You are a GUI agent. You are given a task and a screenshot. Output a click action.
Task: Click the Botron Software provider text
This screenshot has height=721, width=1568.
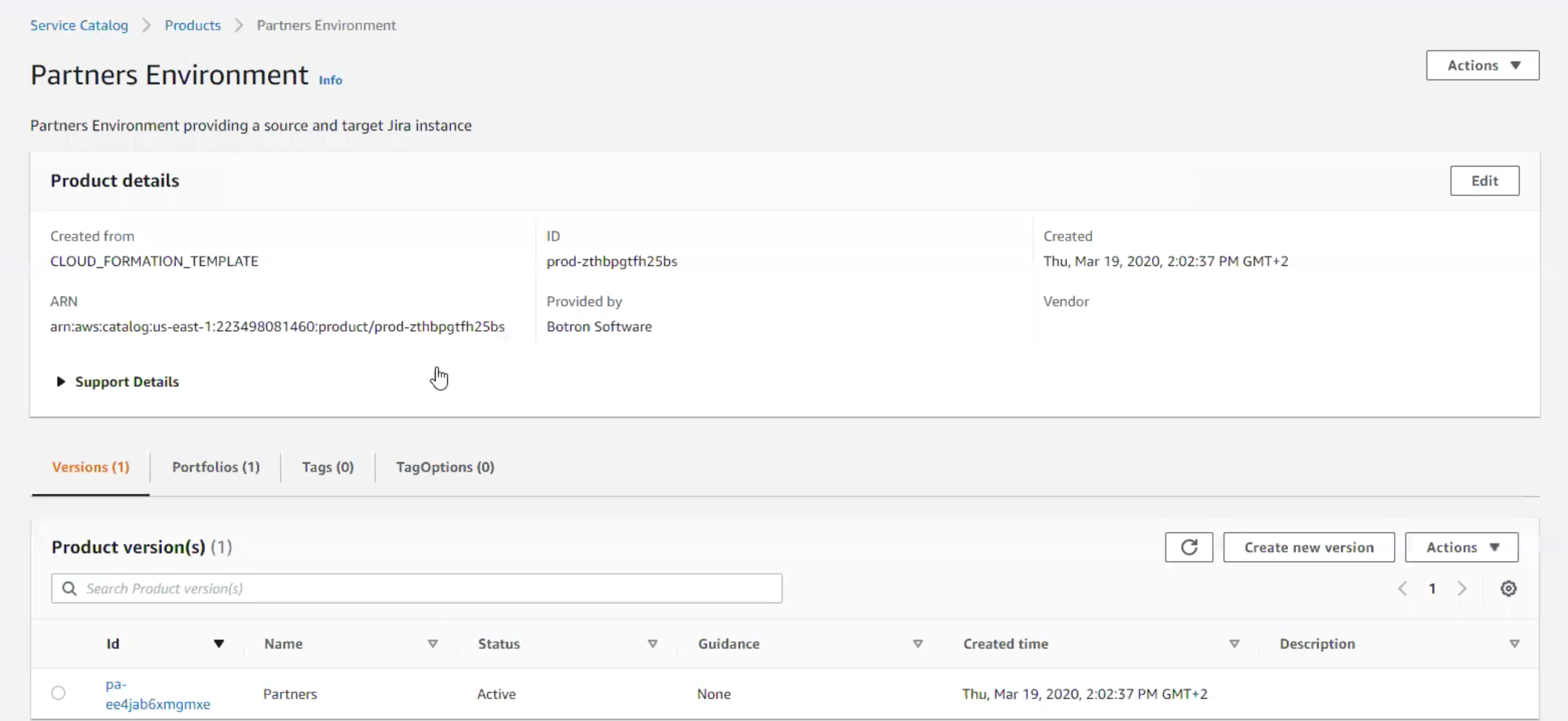pyautogui.click(x=599, y=326)
